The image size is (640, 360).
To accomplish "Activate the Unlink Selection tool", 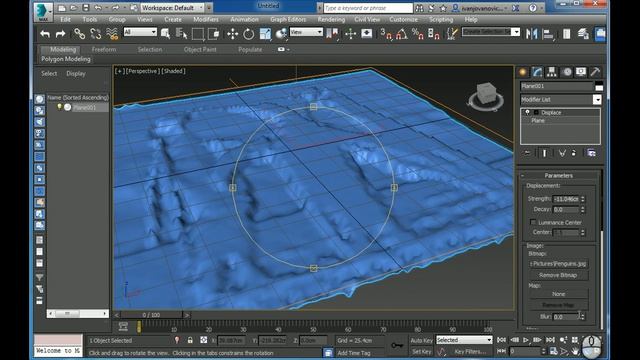I will point(96,34).
